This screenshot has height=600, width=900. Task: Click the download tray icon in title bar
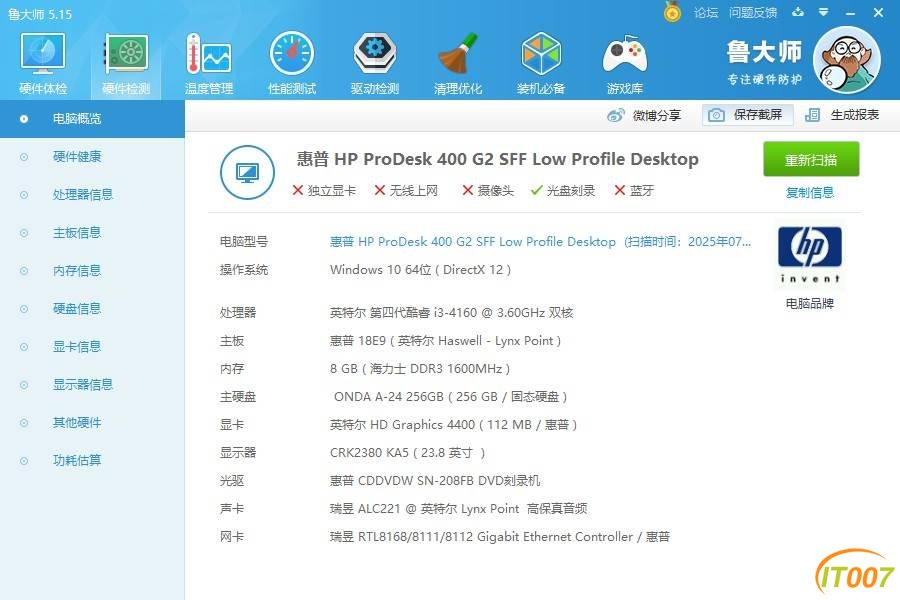coord(798,12)
